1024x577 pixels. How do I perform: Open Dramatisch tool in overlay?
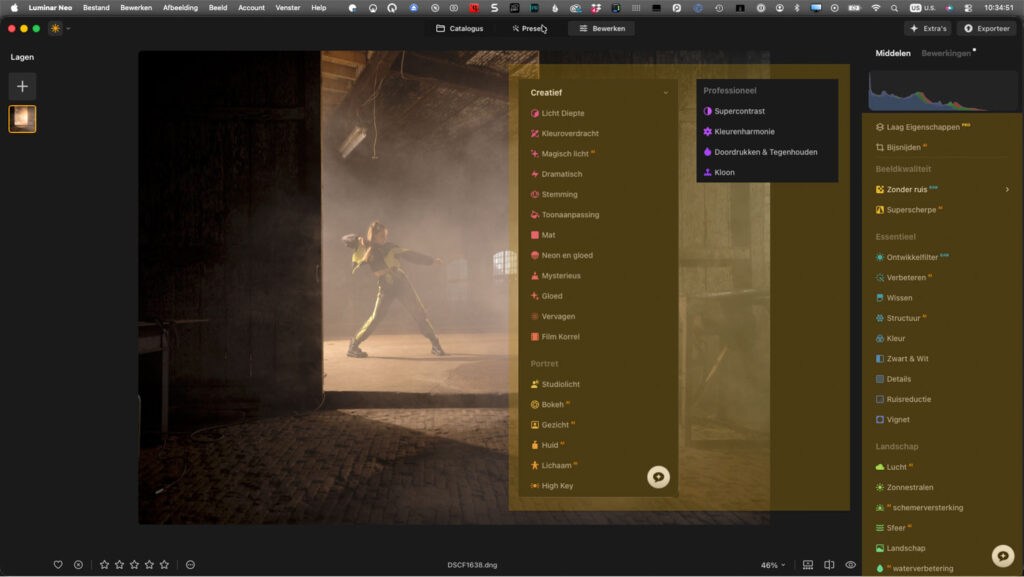coord(556,174)
